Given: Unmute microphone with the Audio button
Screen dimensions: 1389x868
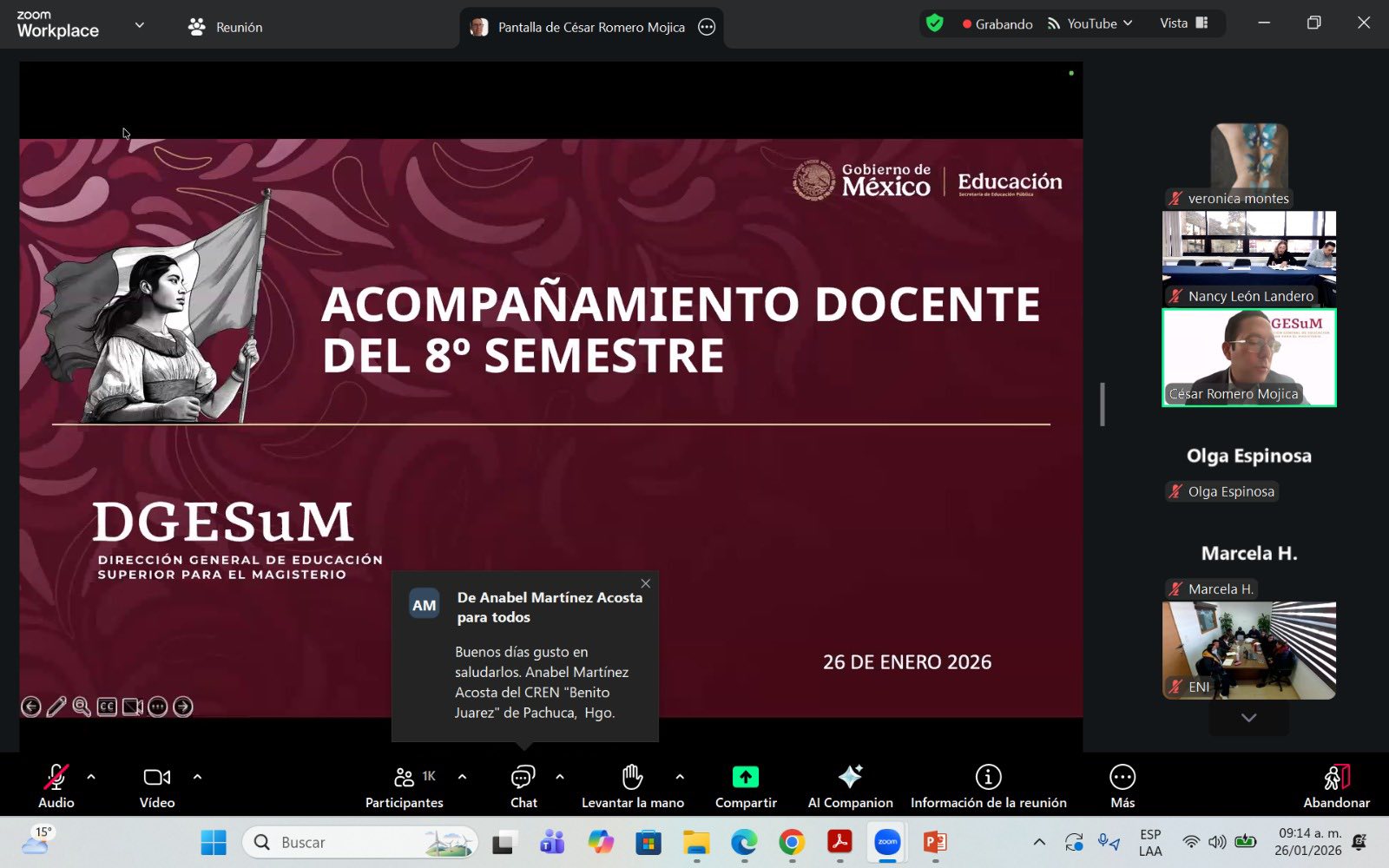Looking at the screenshot, I should pos(56,786).
